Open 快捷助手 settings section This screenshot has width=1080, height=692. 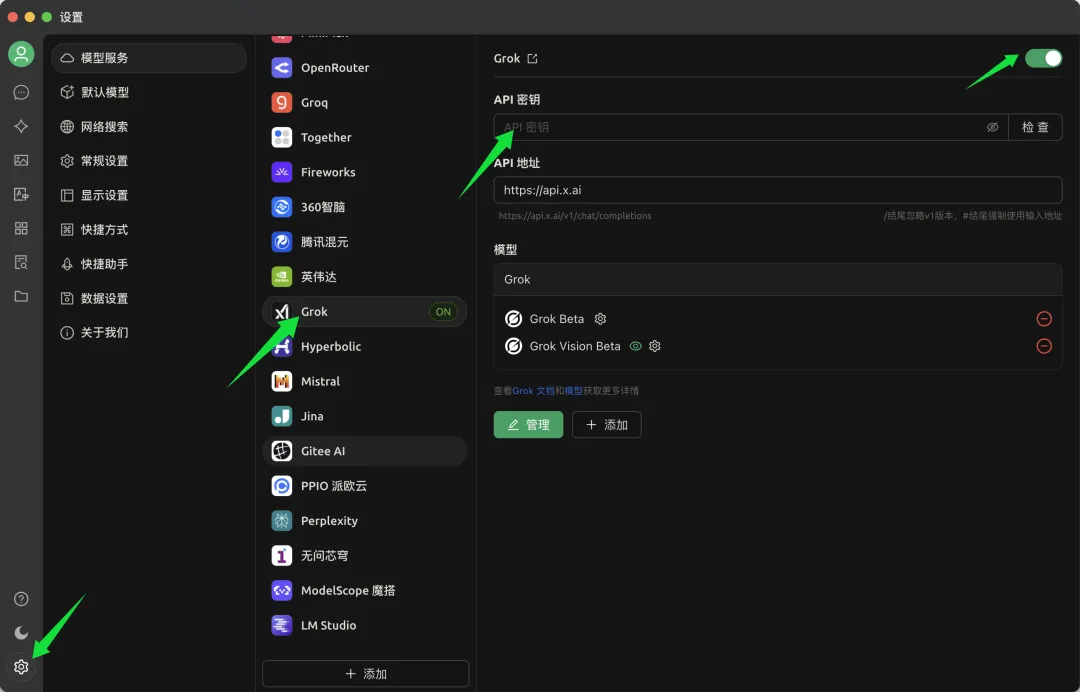(x=149, y=264)
